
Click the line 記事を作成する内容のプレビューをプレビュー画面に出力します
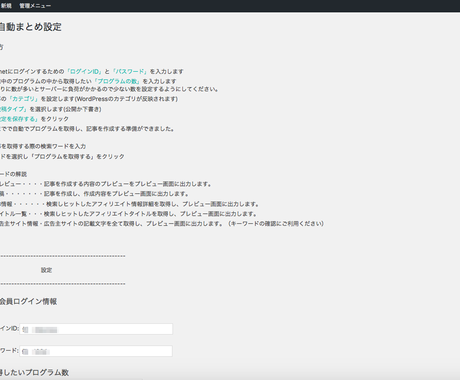pyautogui.click(x=106, y=184)
